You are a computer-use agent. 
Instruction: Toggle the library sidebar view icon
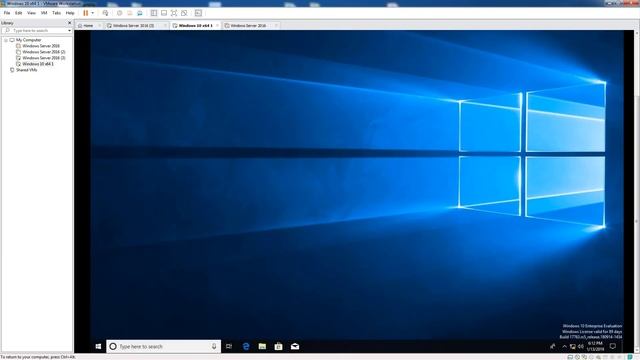pos(154,13)
